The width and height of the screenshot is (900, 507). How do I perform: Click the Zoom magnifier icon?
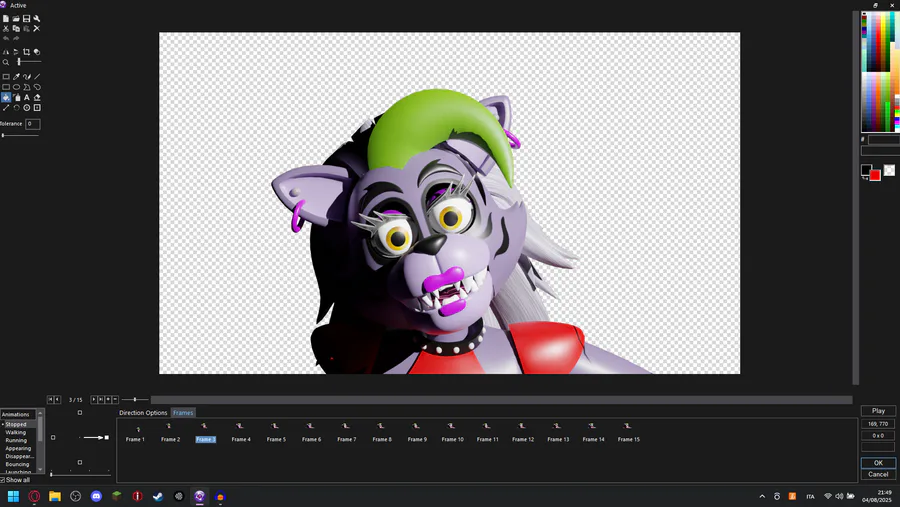point(6,62)
